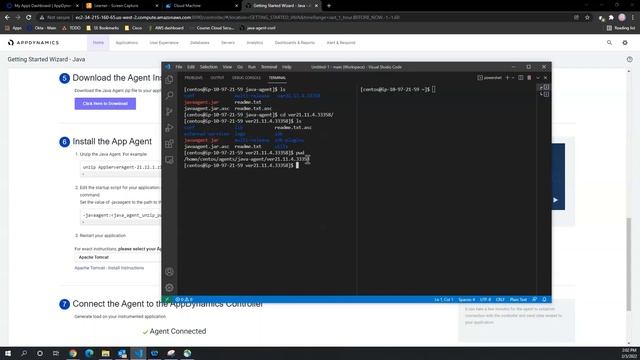Open Databases tab in AppDynamics navigation
Screen dimensions: 640x360
[200, 42]
